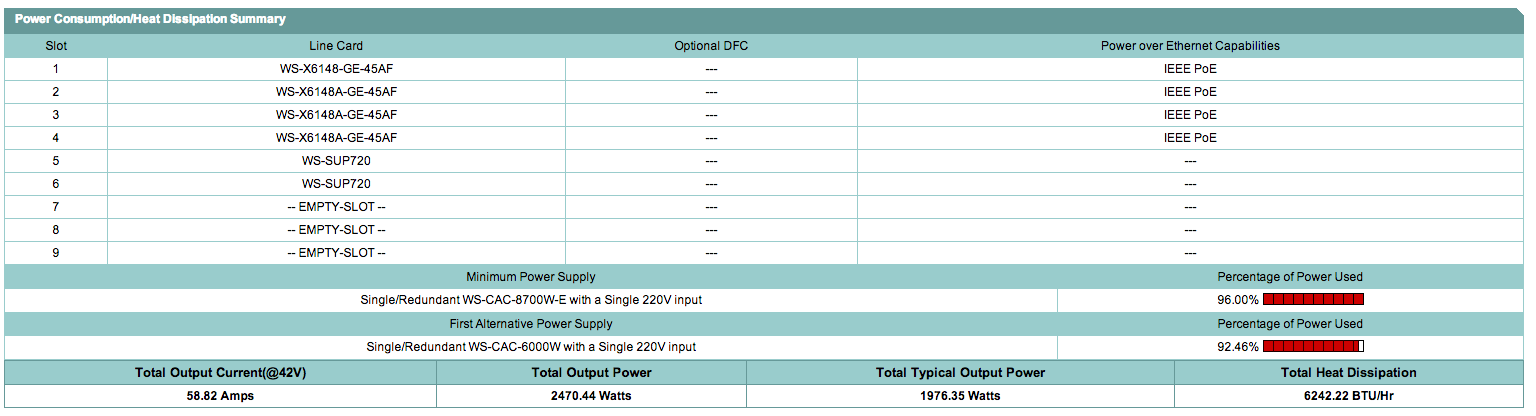Image resolution: width=1536 pixels, height=416 pixels.
Task: Click the 2470.44 Watts total output power
Action: tap(591, 396)
